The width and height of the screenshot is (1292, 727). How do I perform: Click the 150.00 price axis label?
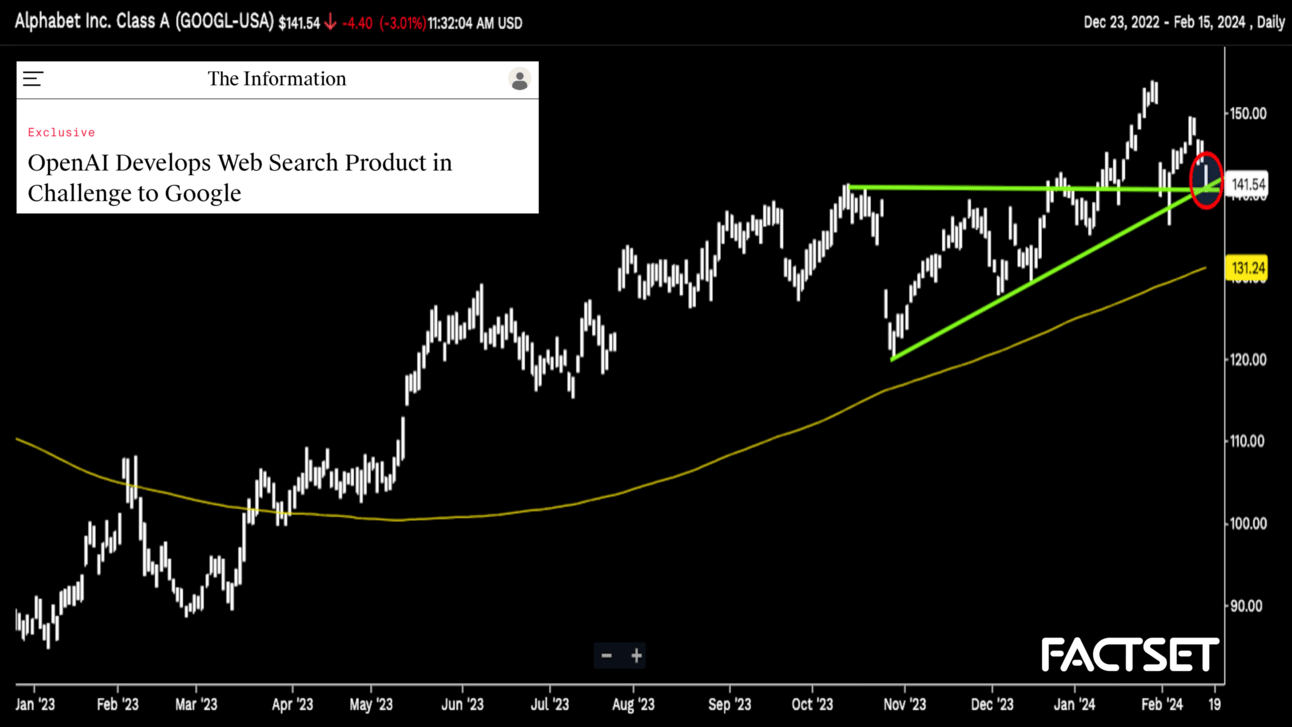coord(1248,114)
